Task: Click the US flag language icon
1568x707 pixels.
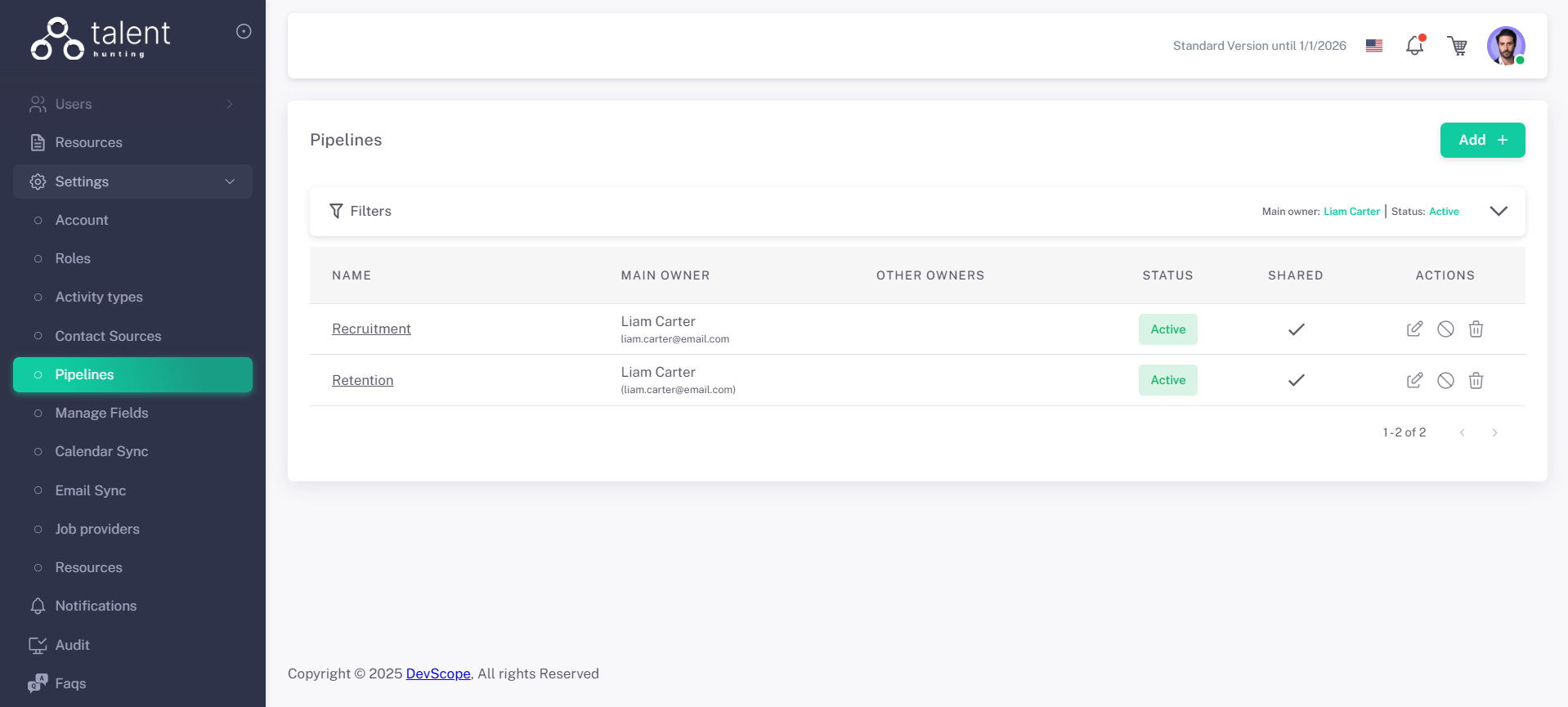Action: click(1374, 46)
